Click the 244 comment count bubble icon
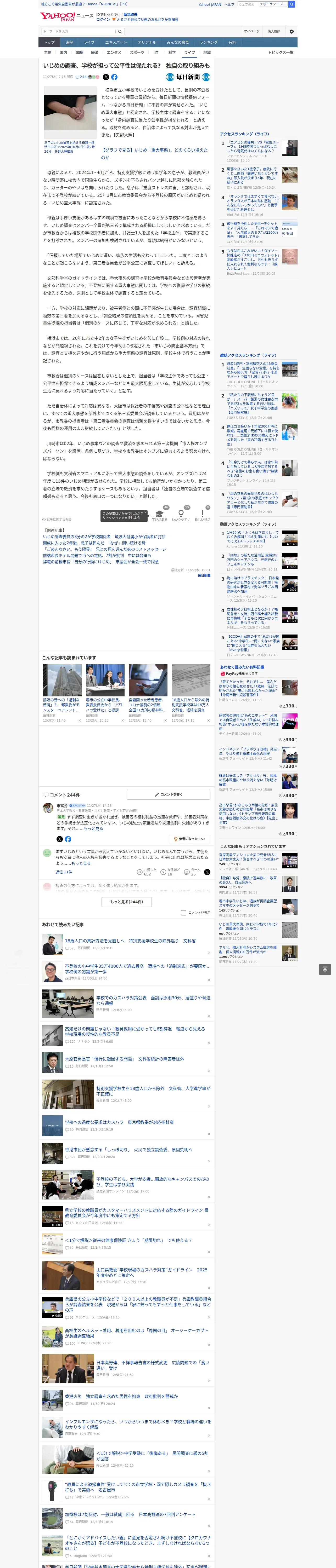 pos(82,77)
